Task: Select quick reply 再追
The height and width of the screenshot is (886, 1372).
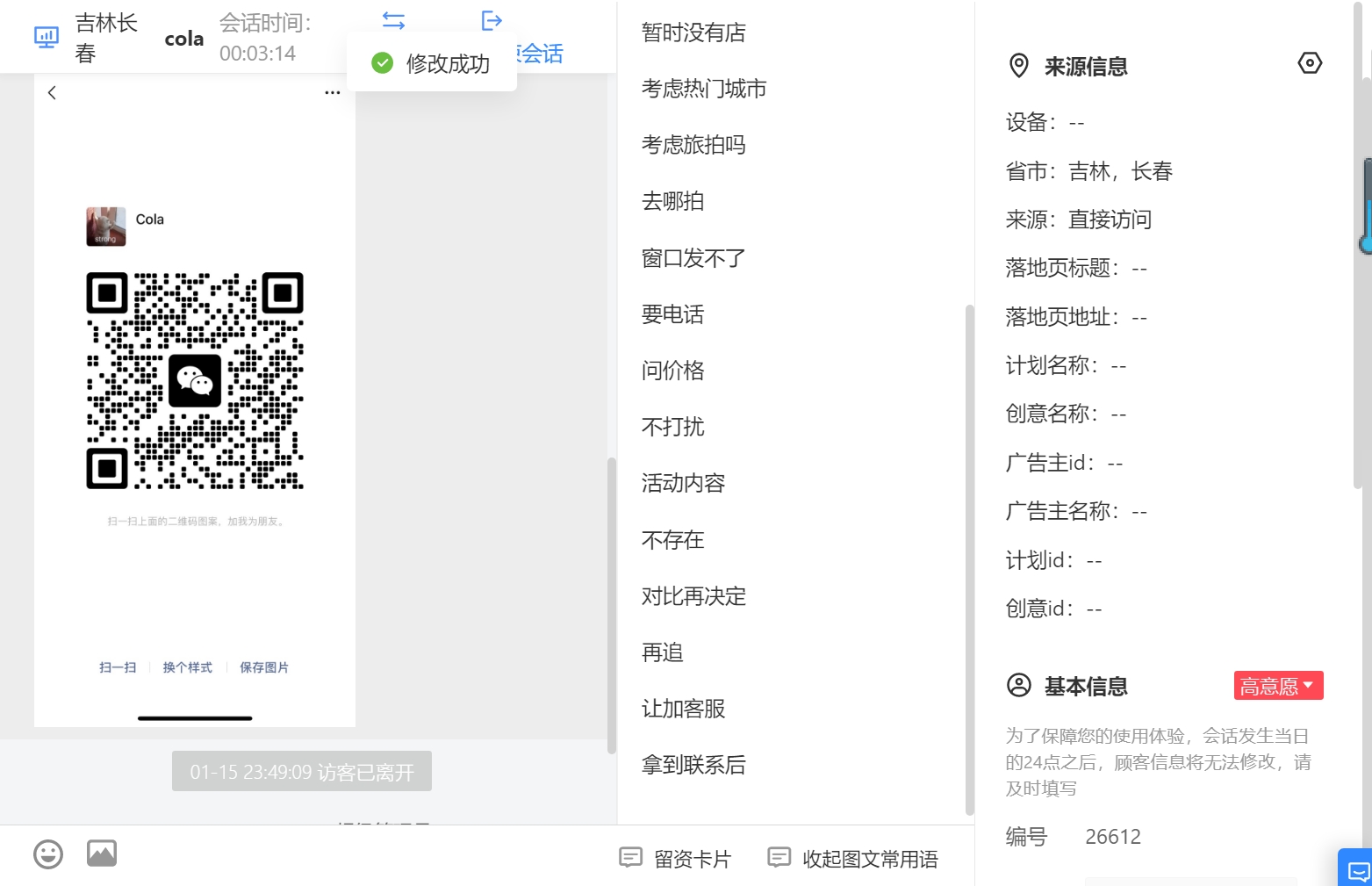Action: click(662, 652)
